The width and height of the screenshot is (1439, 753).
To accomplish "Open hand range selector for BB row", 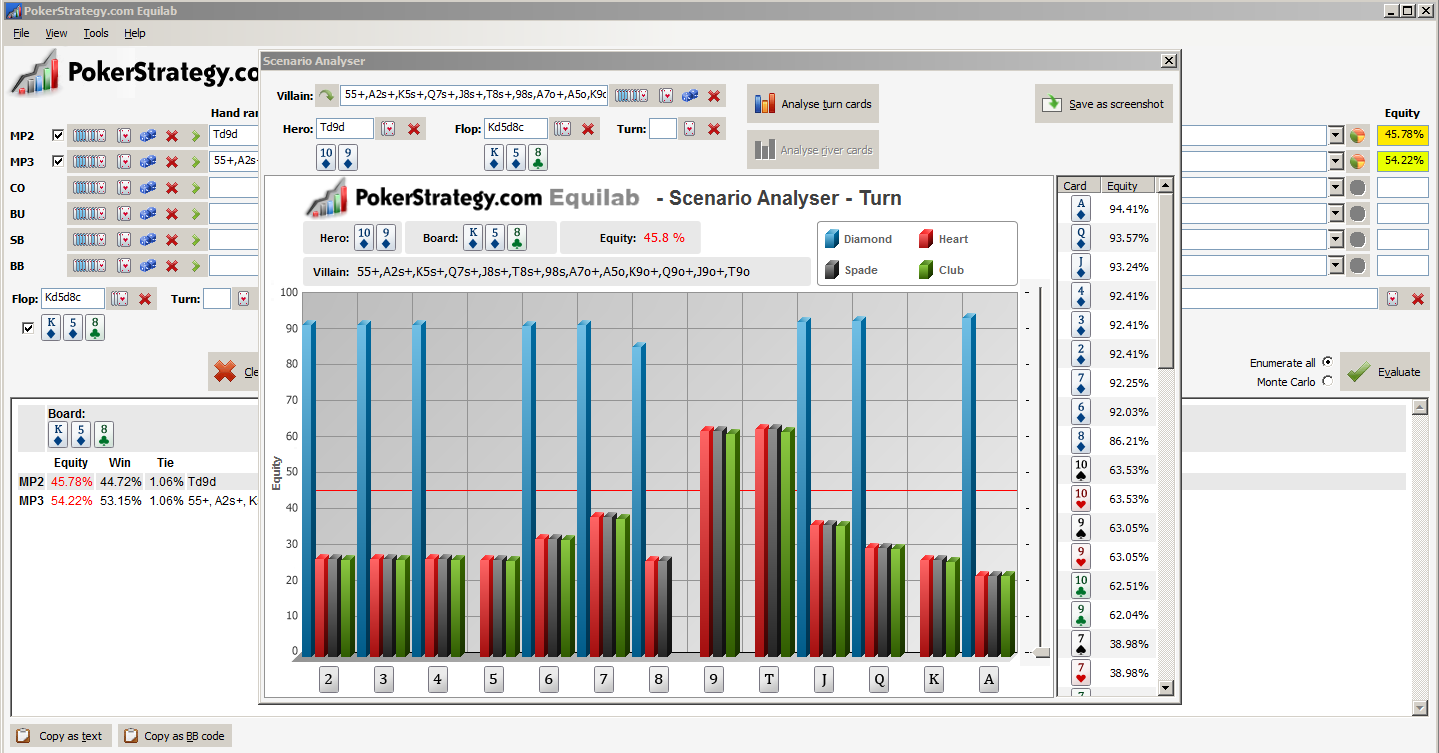I will [89, 265].
